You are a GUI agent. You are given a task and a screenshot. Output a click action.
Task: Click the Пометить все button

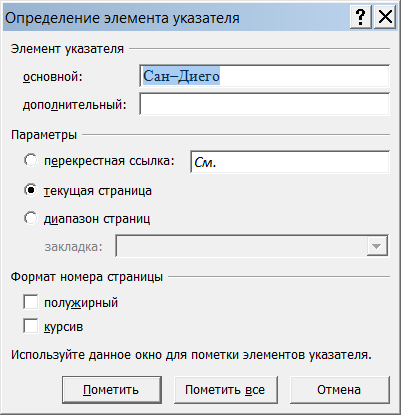[226, 390]
